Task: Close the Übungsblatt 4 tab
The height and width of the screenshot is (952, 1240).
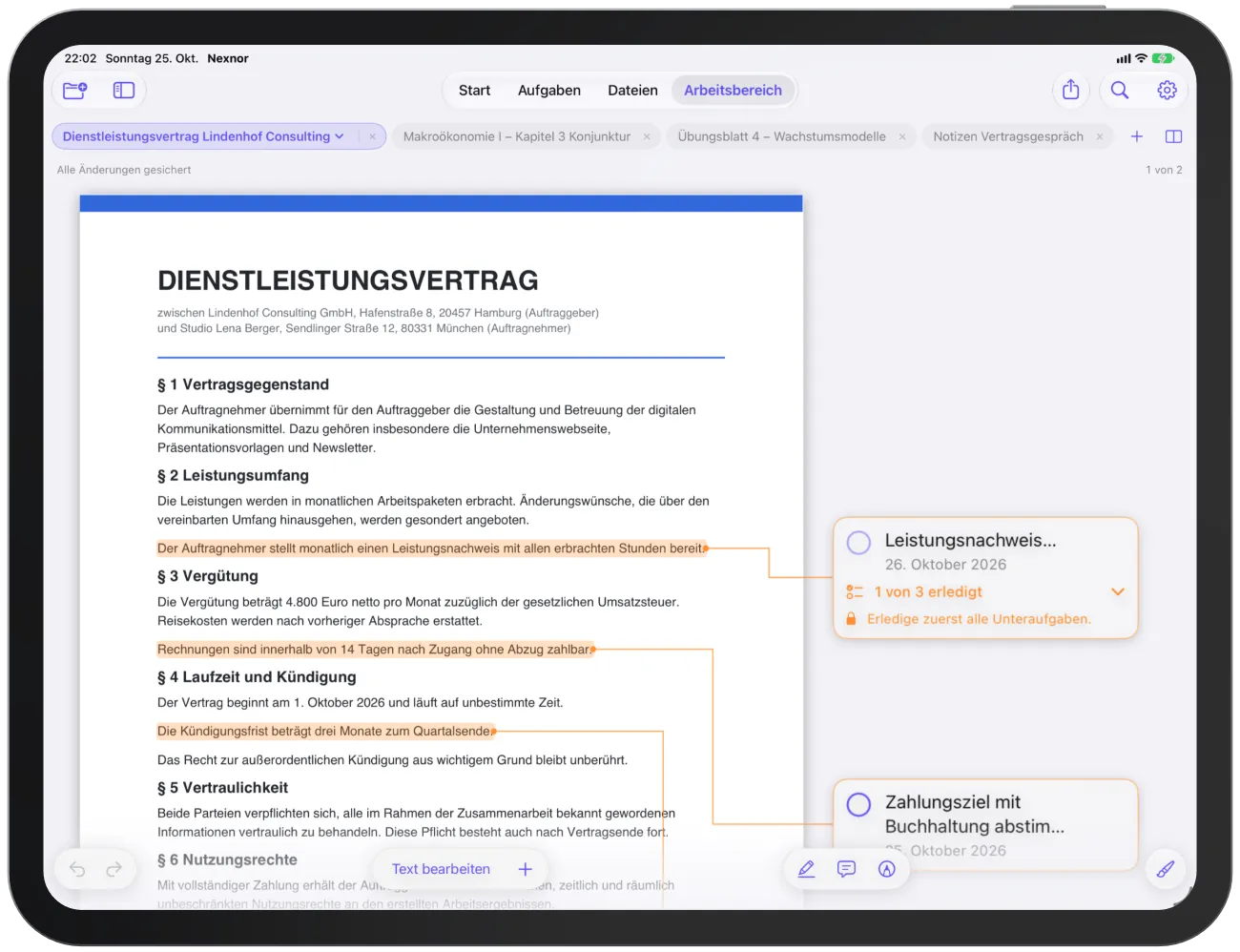Action: 902,136
